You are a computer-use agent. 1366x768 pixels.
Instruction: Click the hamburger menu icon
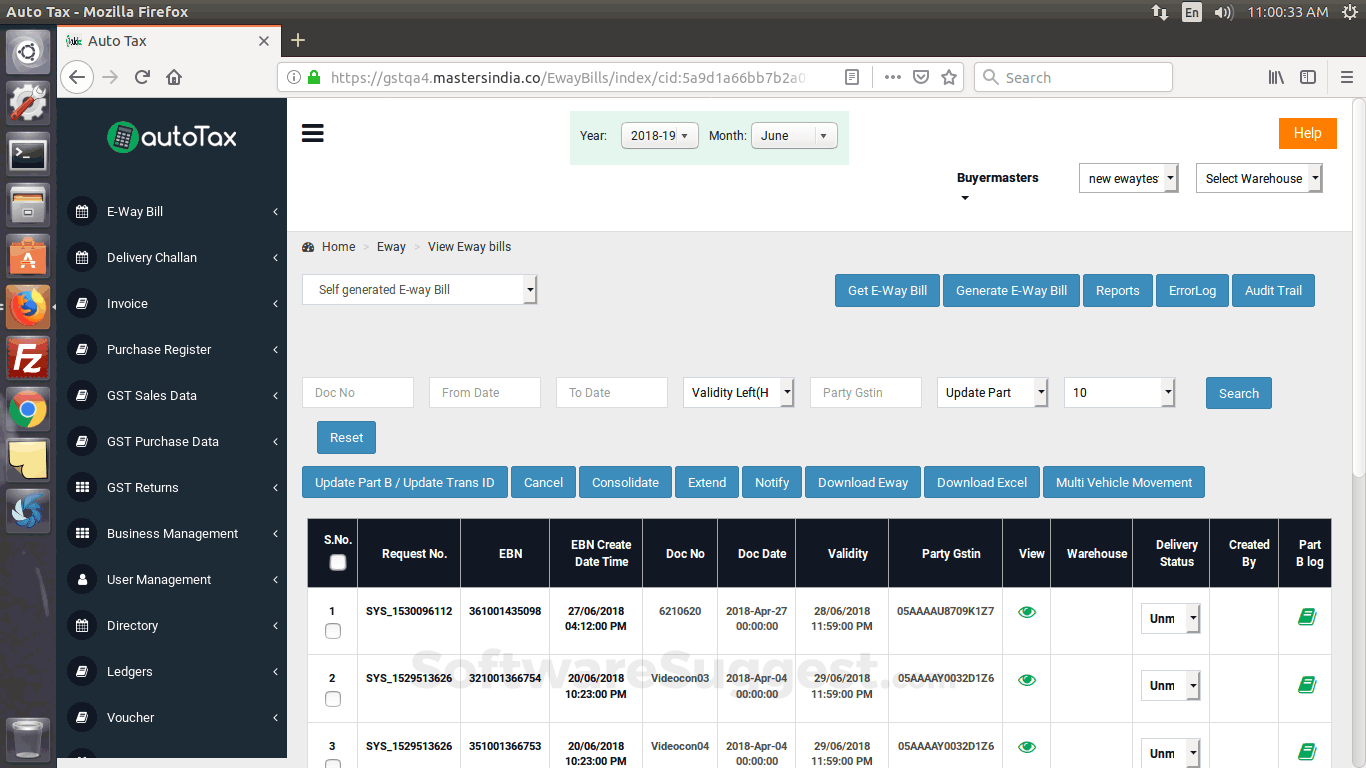(313, 134)
